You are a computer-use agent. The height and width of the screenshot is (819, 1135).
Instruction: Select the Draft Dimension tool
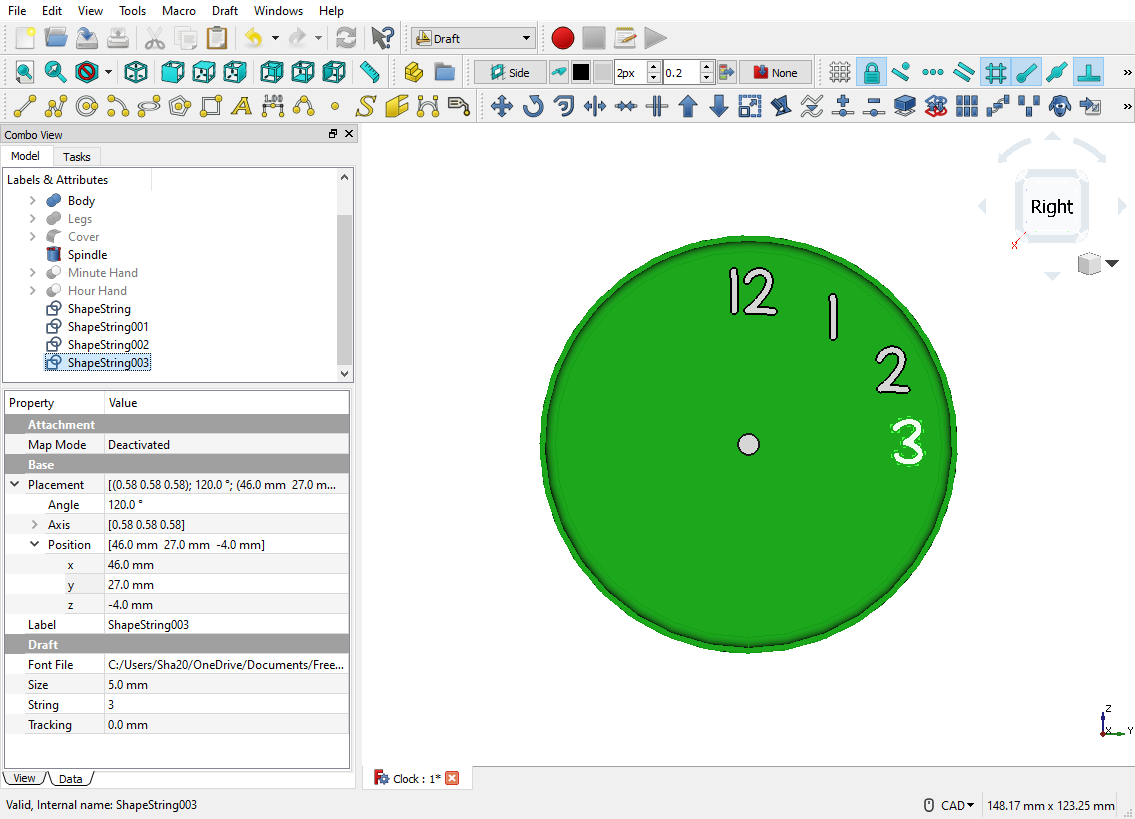(273, 106)
